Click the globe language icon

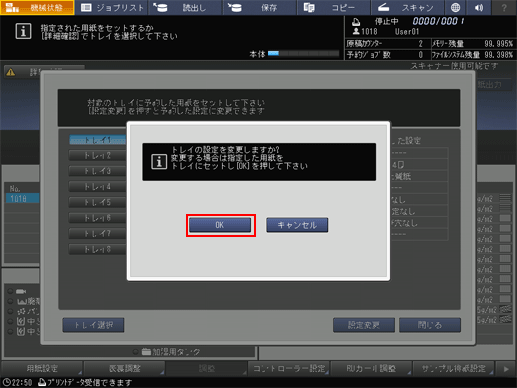click(x=455, y=7)
